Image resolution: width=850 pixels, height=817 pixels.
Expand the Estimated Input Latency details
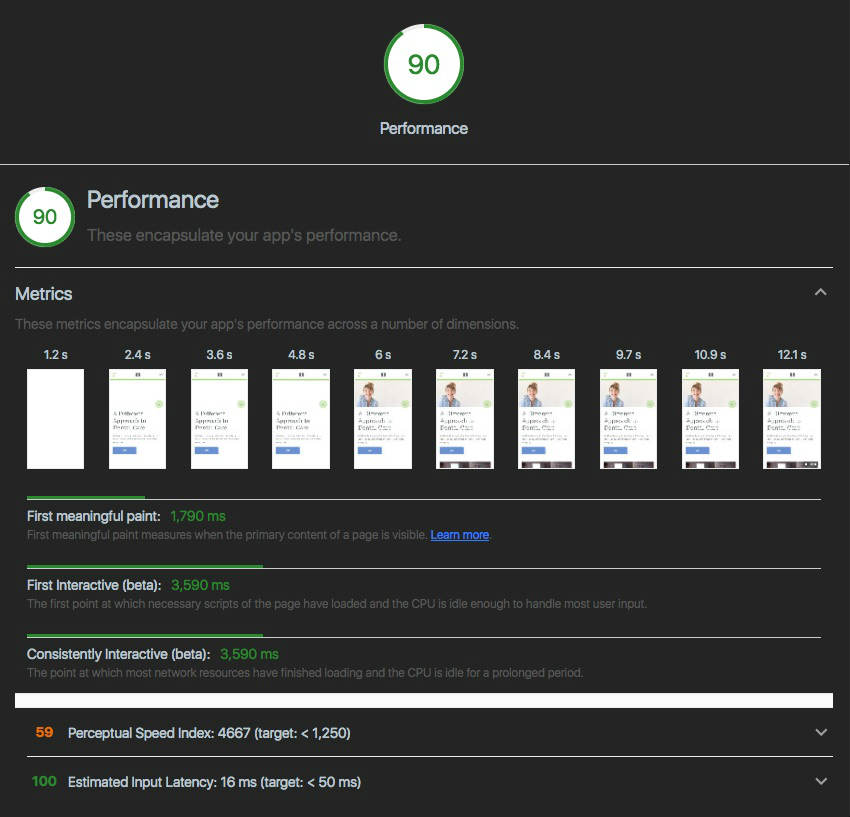(820, 781)
